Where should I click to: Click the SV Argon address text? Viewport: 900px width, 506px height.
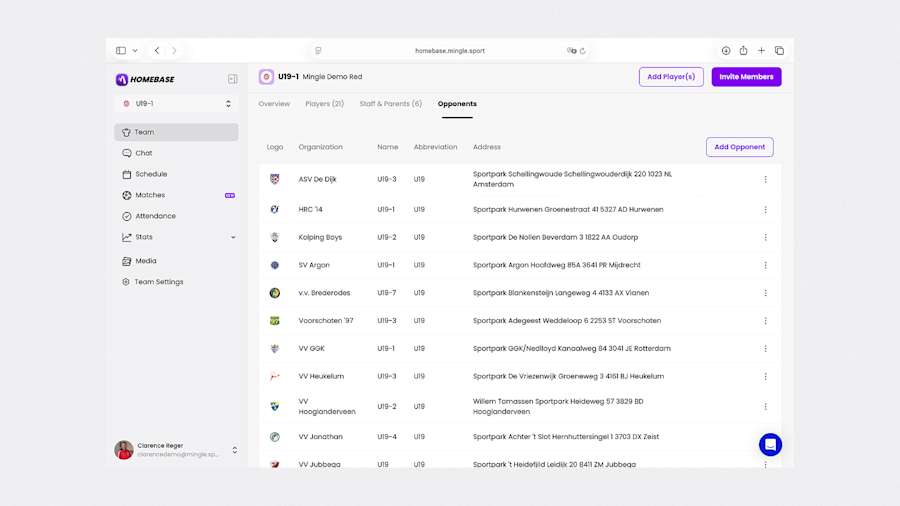pos(557,265)
